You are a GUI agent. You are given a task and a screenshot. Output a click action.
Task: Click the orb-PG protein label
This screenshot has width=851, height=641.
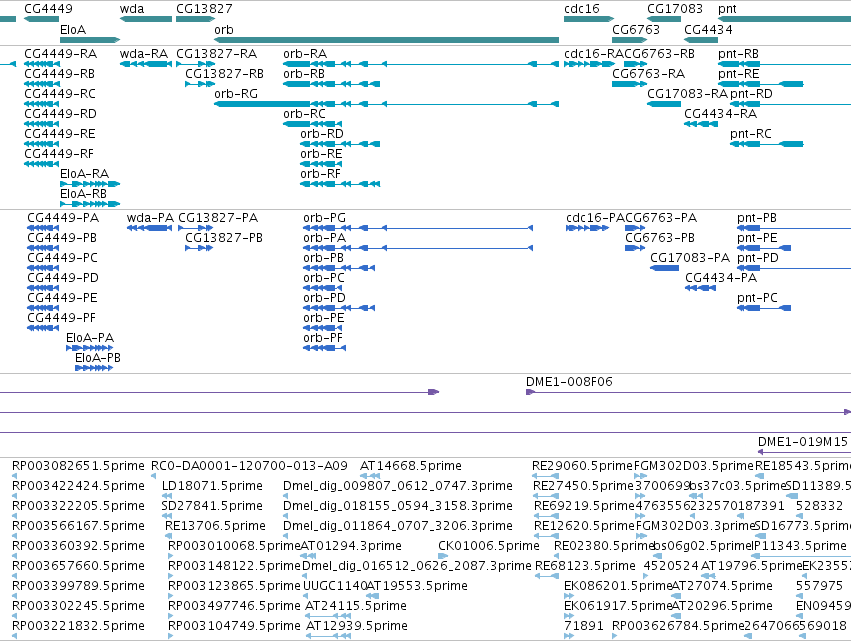pos(325,218)
